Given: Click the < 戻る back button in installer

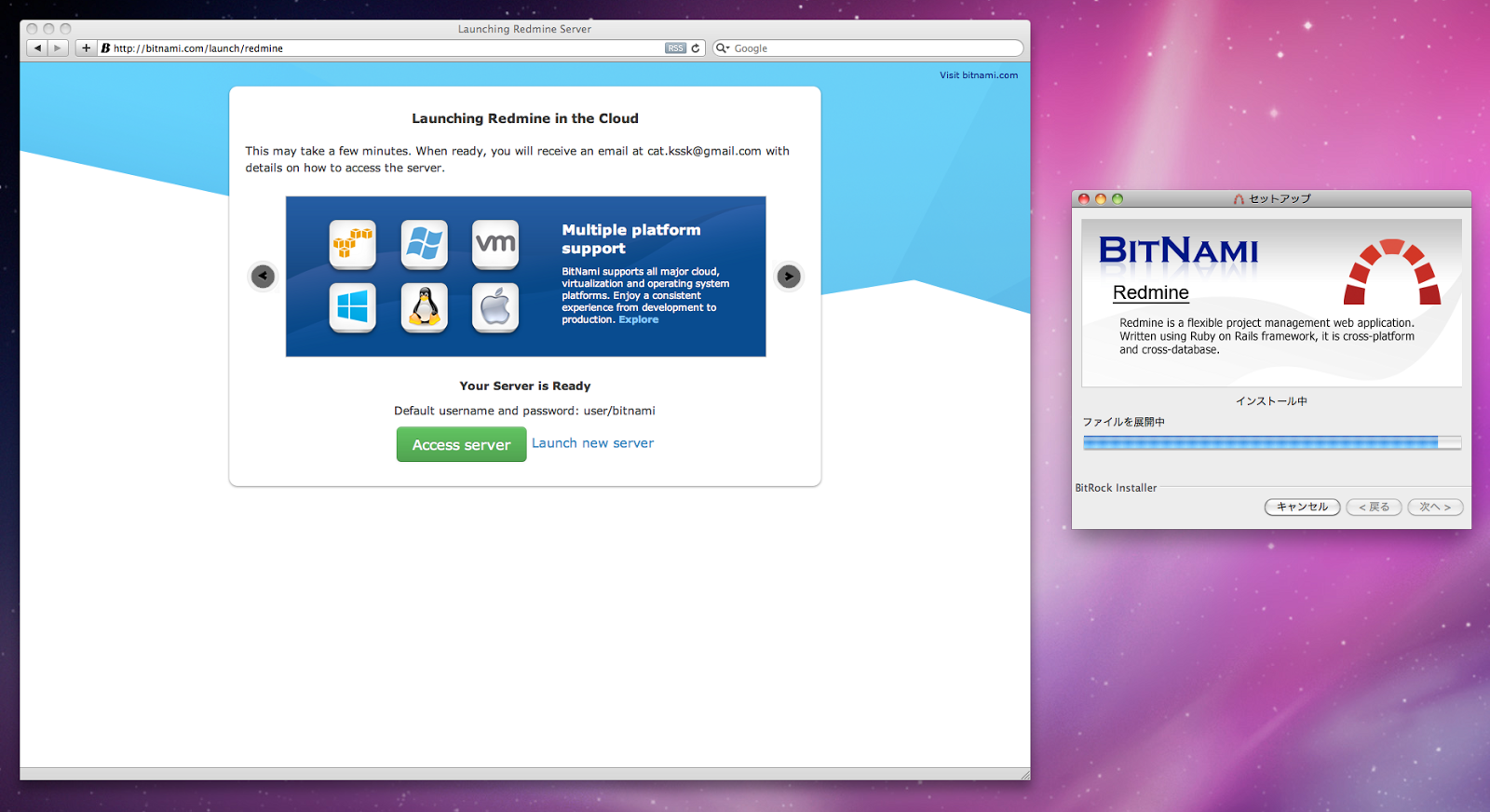Looking at the screenshot, I should pos(1374,507).
